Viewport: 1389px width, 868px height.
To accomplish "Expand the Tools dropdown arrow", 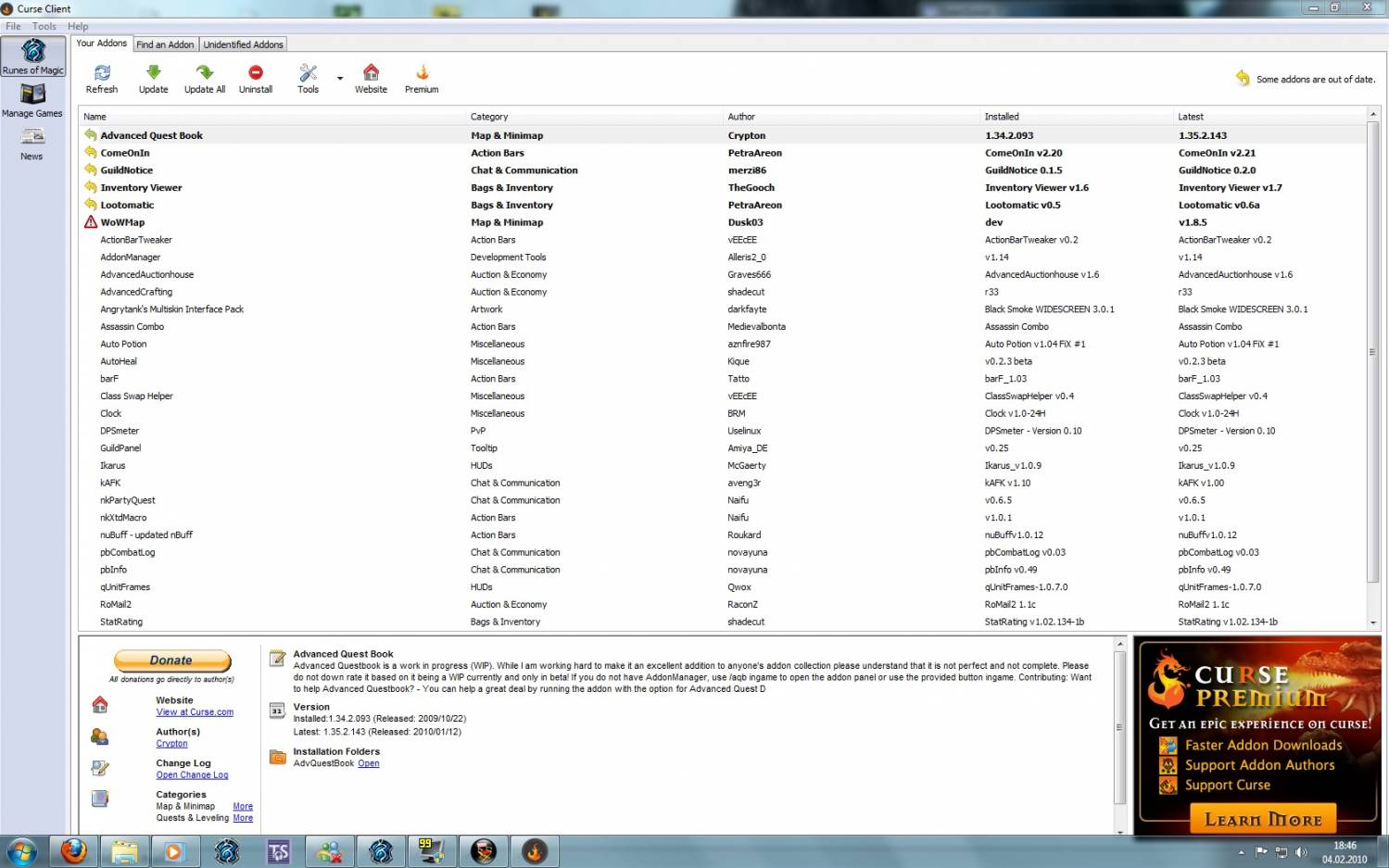I will (x=340, y=79).
